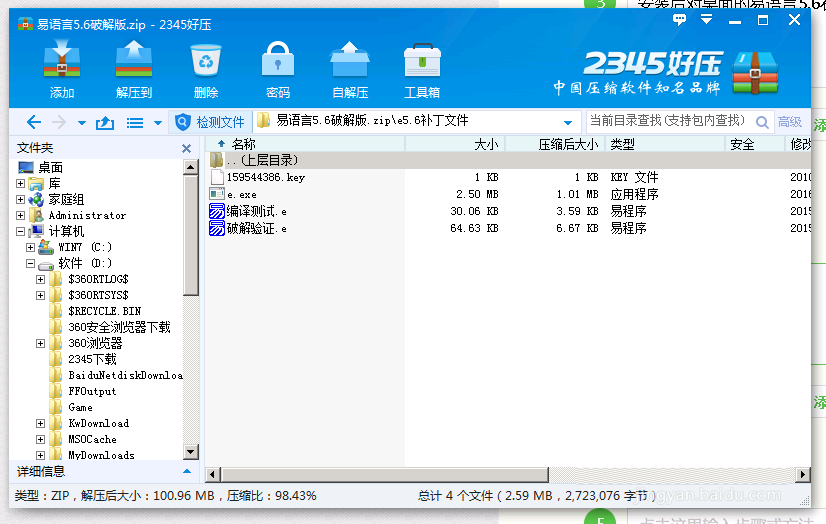Select the BaiduNetdiskDownload folder
Viewport: 826px width, 524px height.
point(125,375)
